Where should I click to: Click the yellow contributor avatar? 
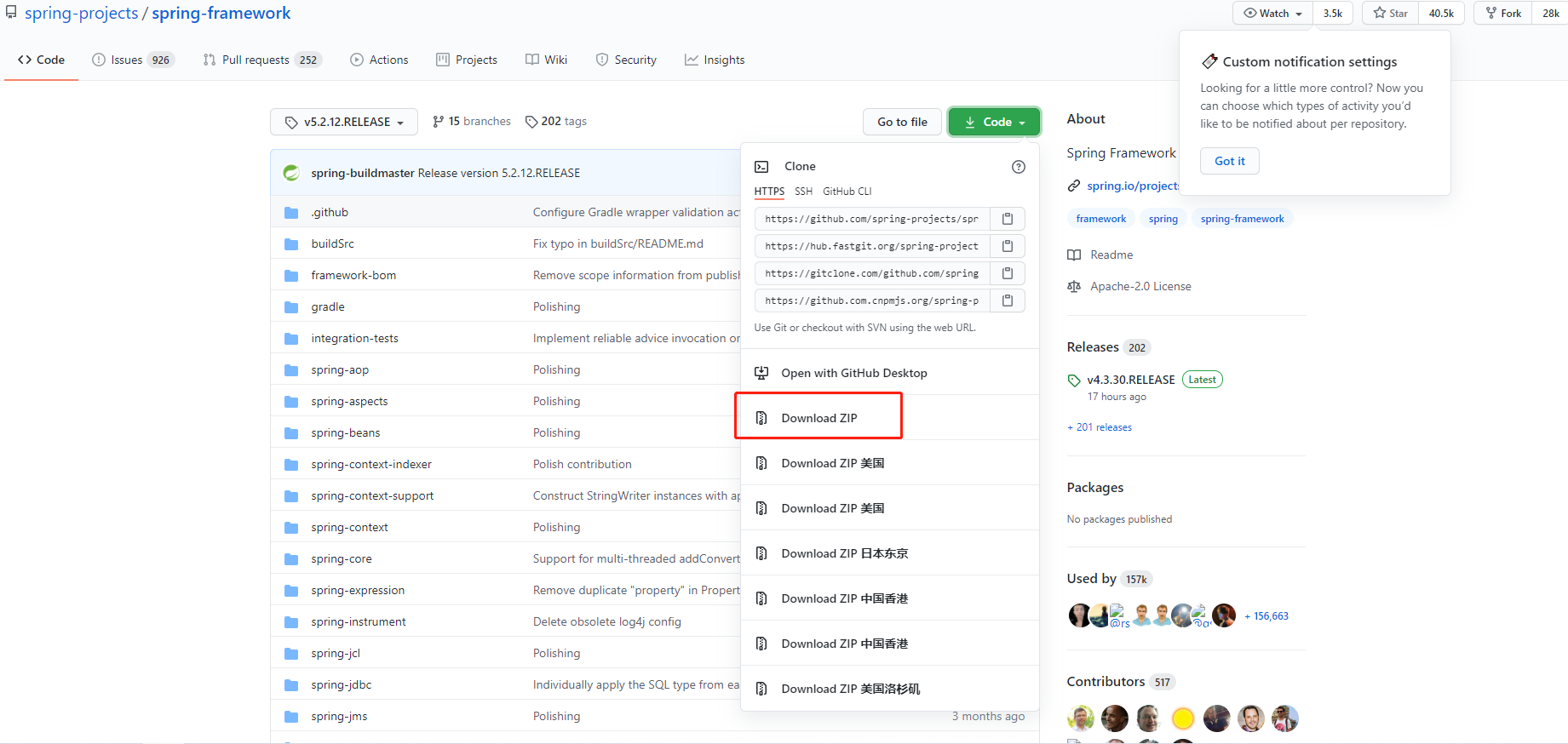point(1183,719)
